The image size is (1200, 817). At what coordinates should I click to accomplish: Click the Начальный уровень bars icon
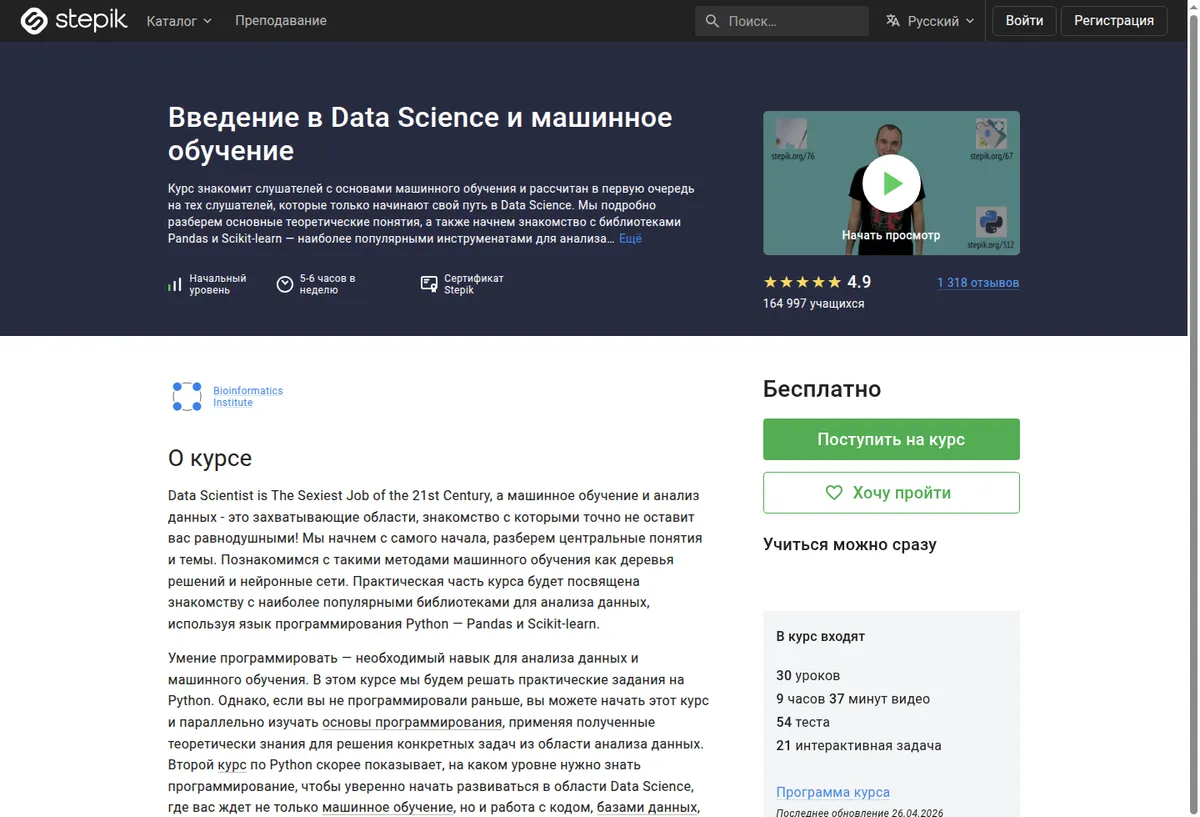pos(175,284)
